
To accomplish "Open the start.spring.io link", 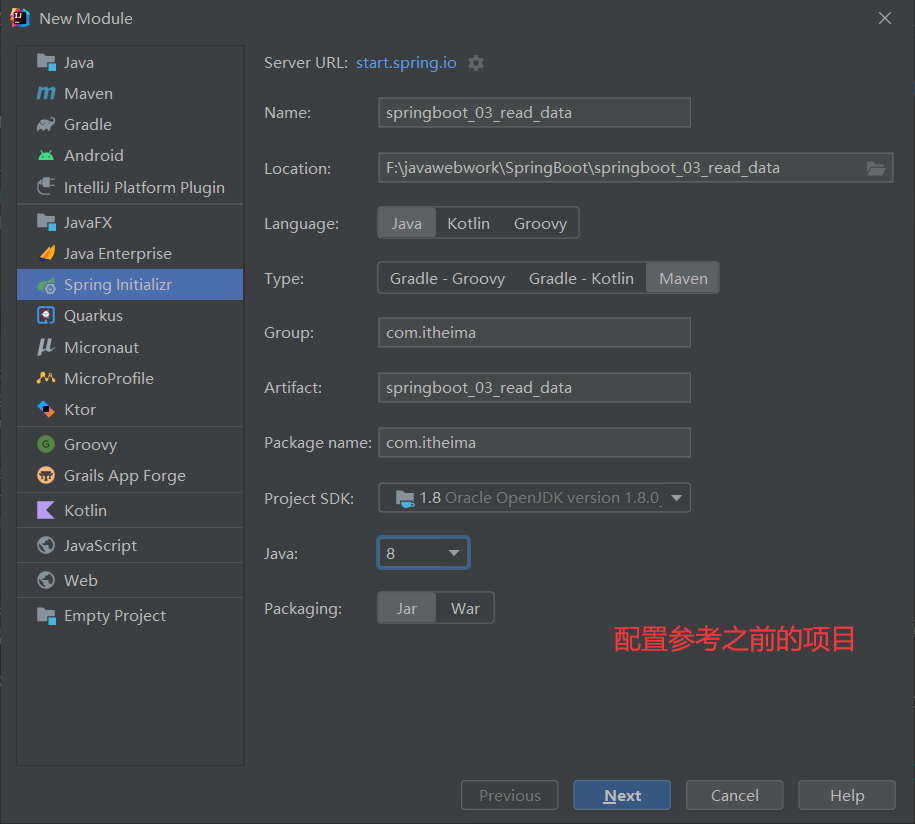I will (x=406, y=62).
